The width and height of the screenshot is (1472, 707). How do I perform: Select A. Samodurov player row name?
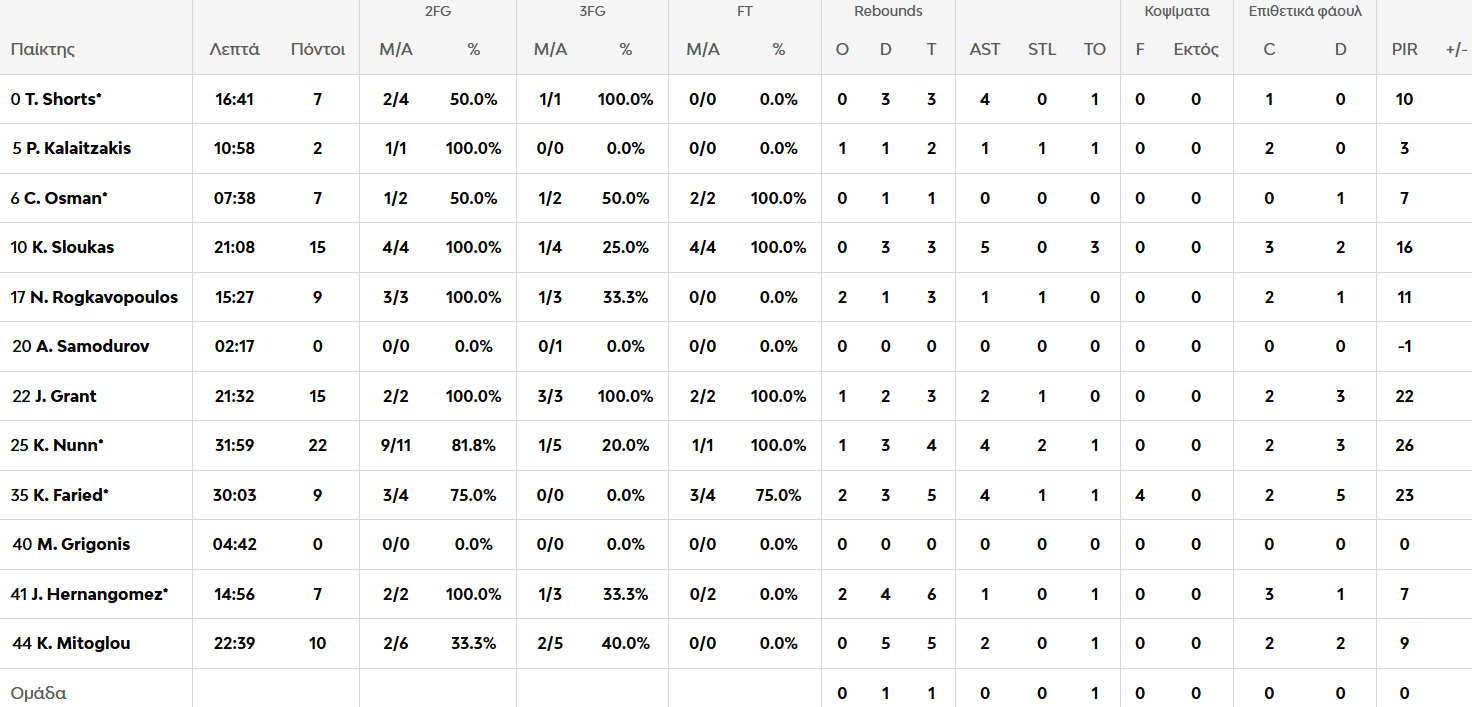[x=92, y=346]
